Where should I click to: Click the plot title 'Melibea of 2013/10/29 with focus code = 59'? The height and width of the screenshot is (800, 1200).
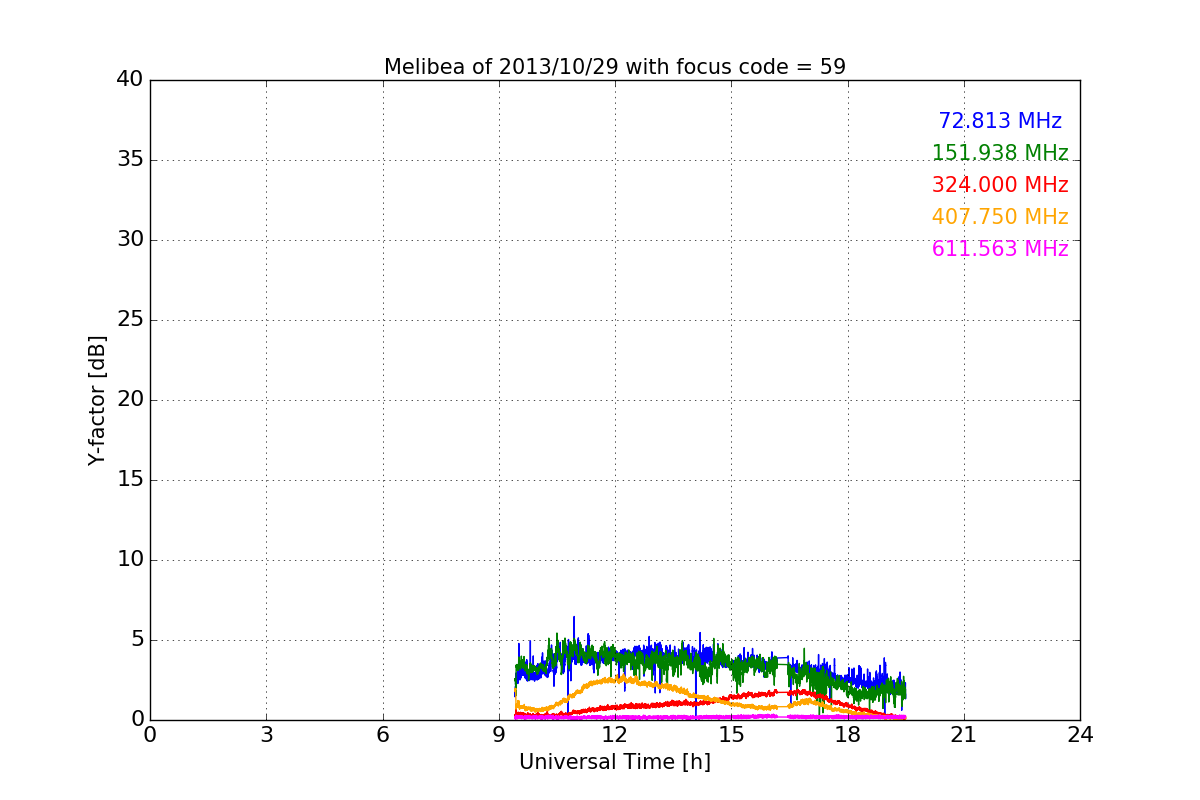coord(615,67)
